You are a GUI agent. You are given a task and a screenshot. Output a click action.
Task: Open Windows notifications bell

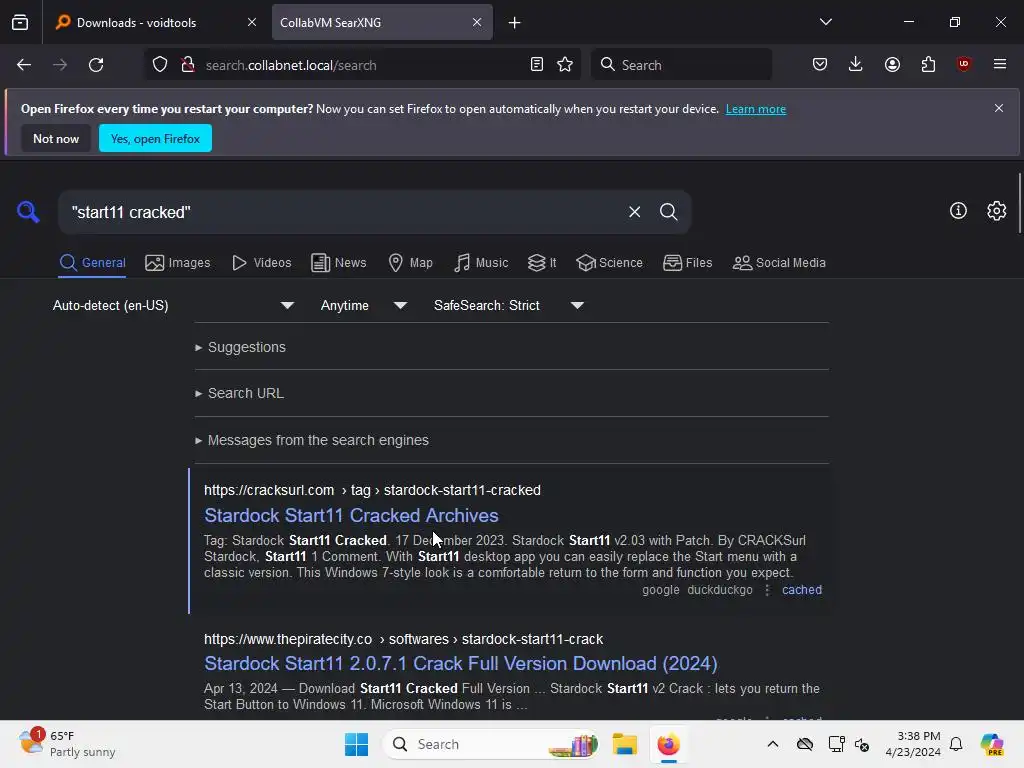(x=956, y=744)
